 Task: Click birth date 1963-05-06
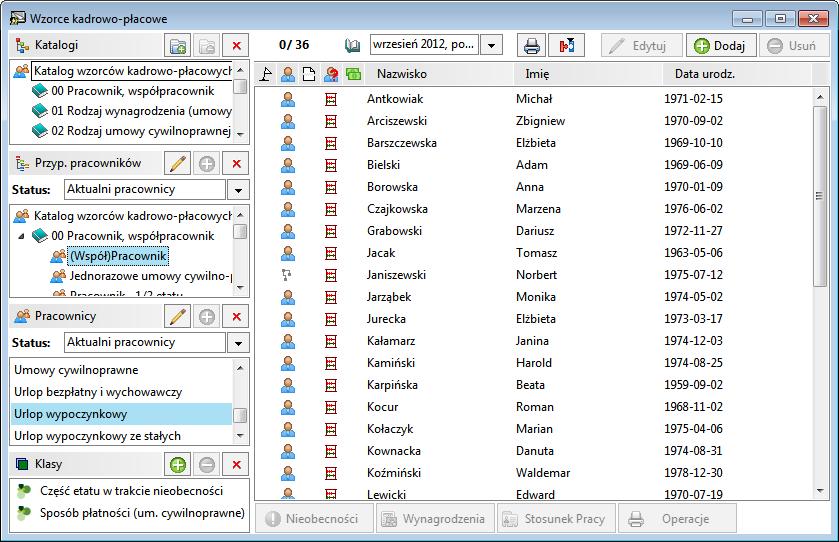click(x=693, y=253)
